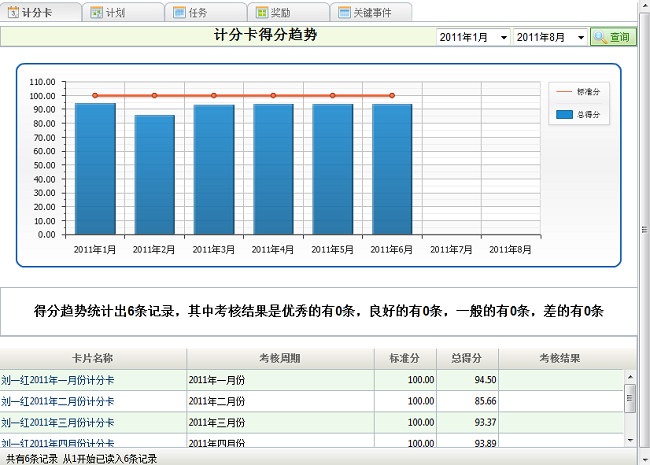Viewport: 650px width, 465px height.
Task: Click the 计分卡 tab icon
Action: [13, 12]
